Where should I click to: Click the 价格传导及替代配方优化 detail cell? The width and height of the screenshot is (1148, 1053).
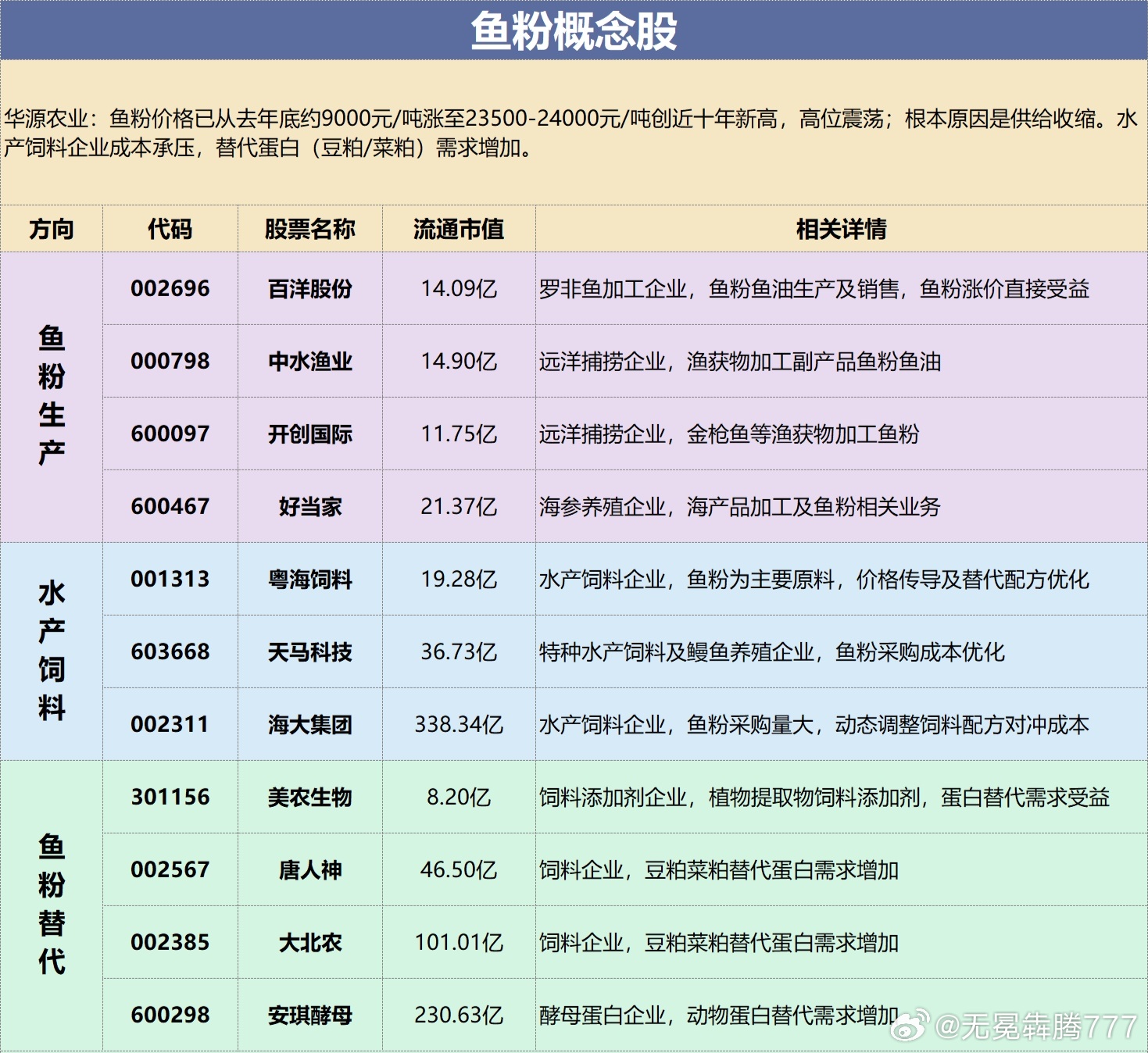pyautogui.click(x=842, y=579)
